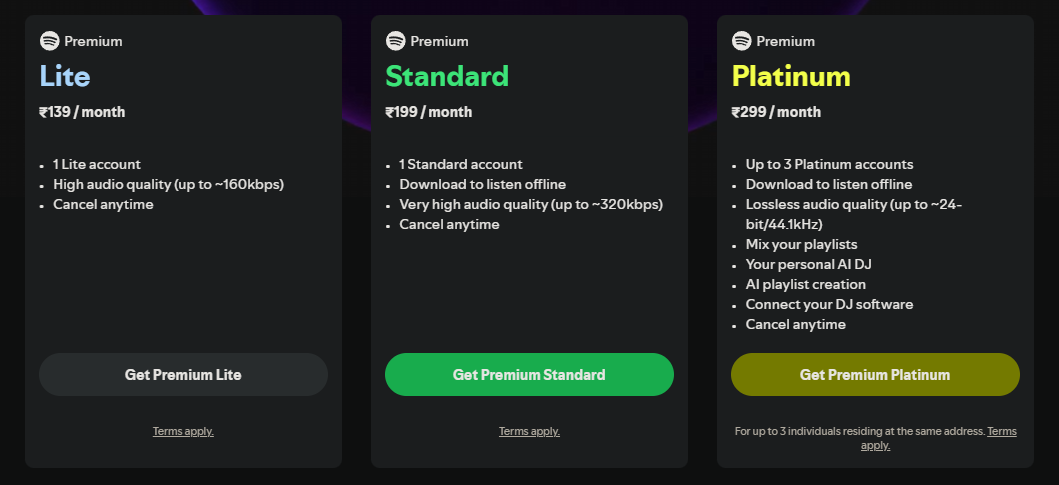Screen dimensions: 1059x485
Task: Click the Spotify logo in the Lite card
Action: [49, 41]
